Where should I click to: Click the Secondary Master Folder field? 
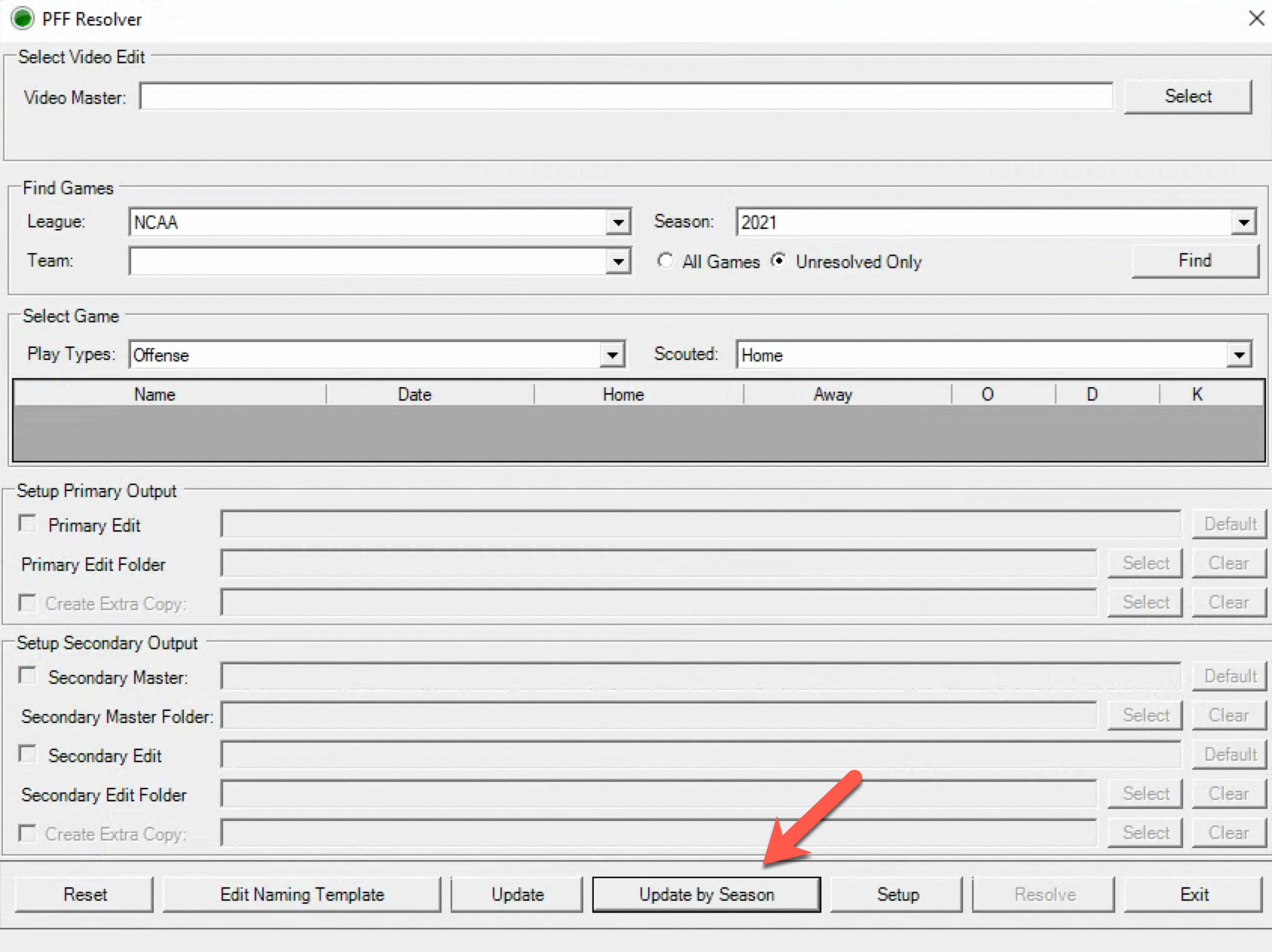(659, 716)
